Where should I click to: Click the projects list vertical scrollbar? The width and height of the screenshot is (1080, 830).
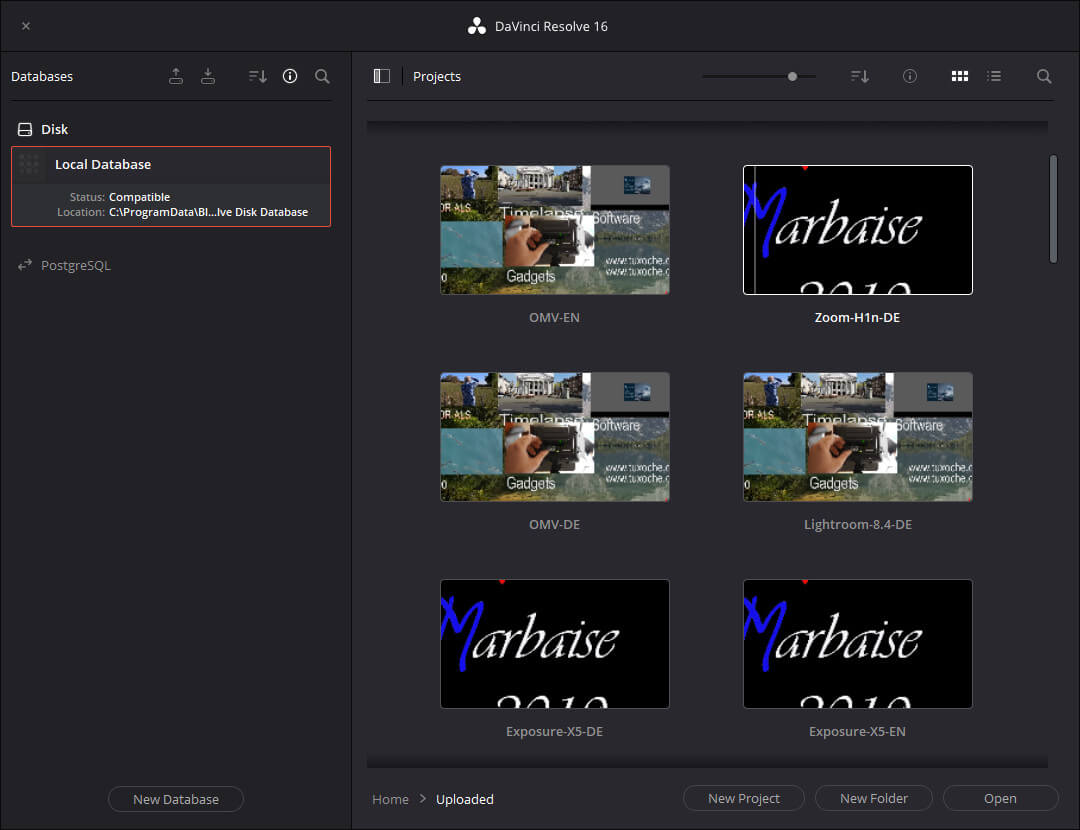coord(1053,209)
